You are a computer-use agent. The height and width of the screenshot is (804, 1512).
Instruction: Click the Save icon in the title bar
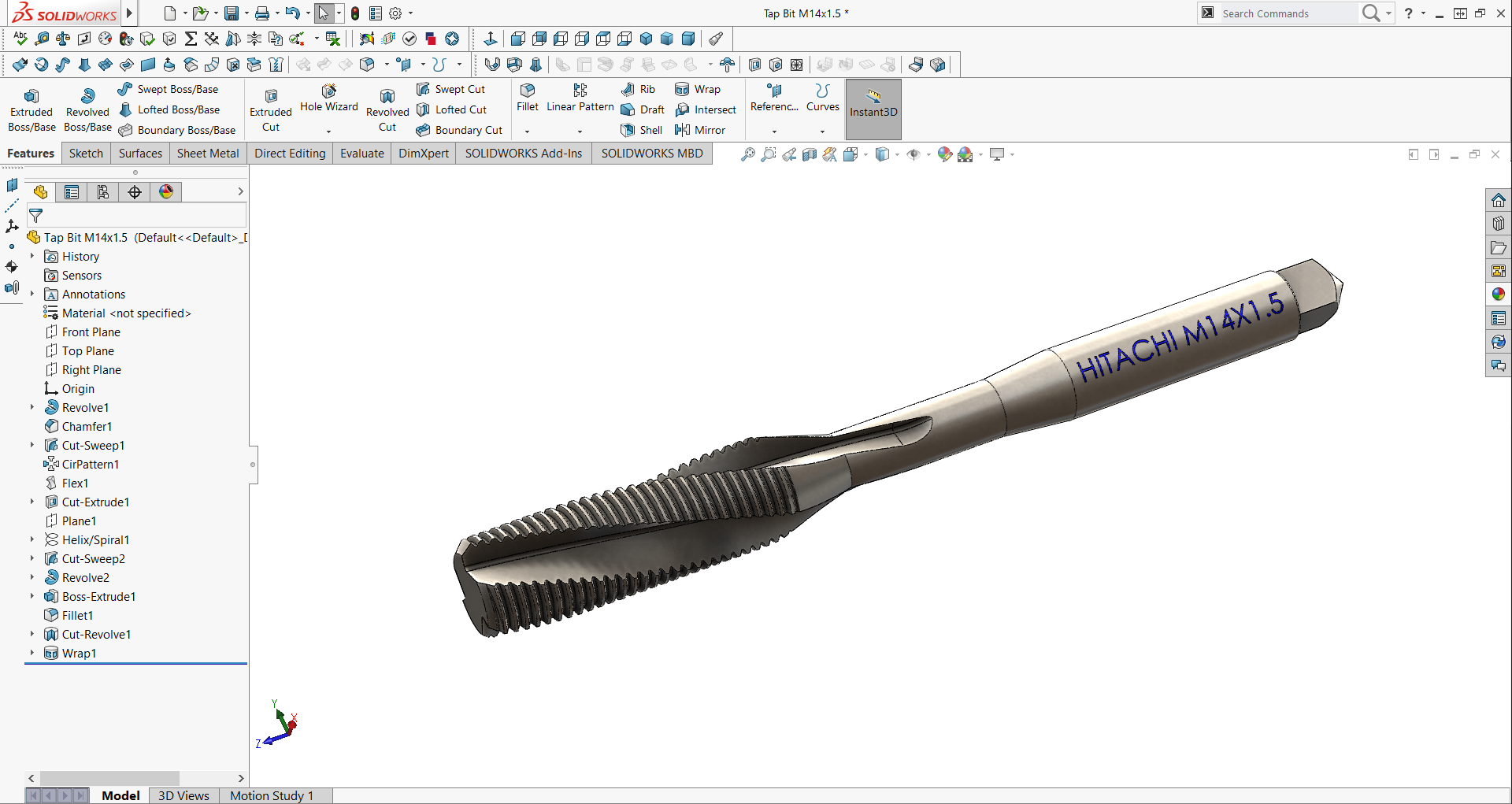(231, 13)
